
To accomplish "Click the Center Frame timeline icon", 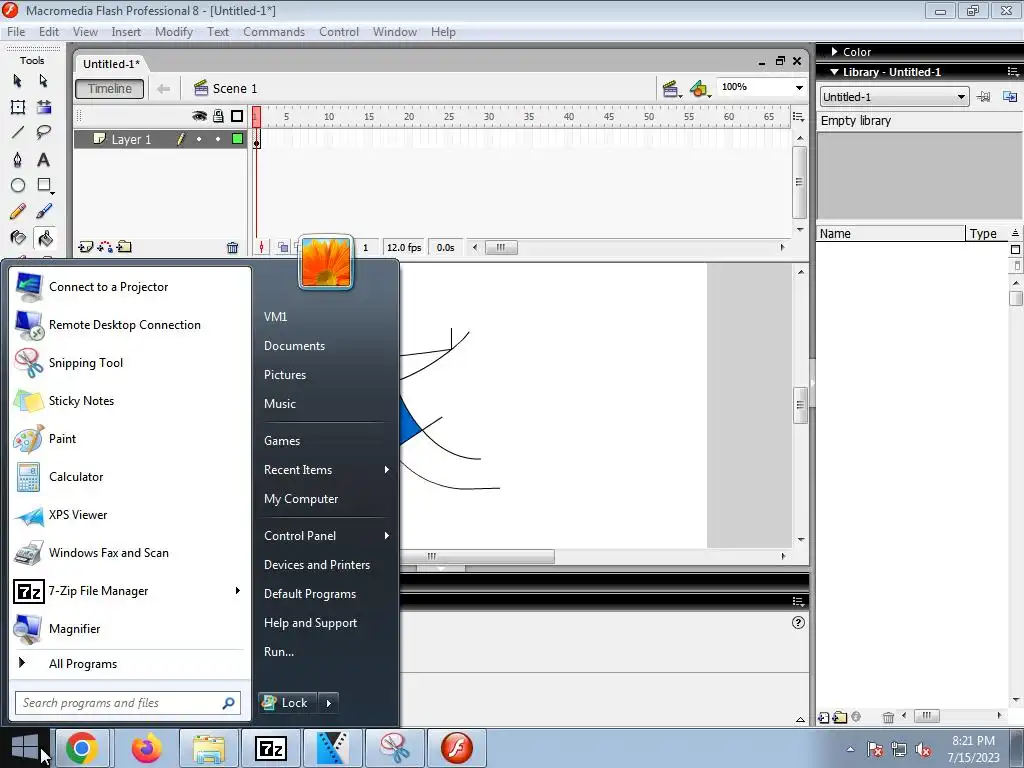I will click(x=262, y=248).
